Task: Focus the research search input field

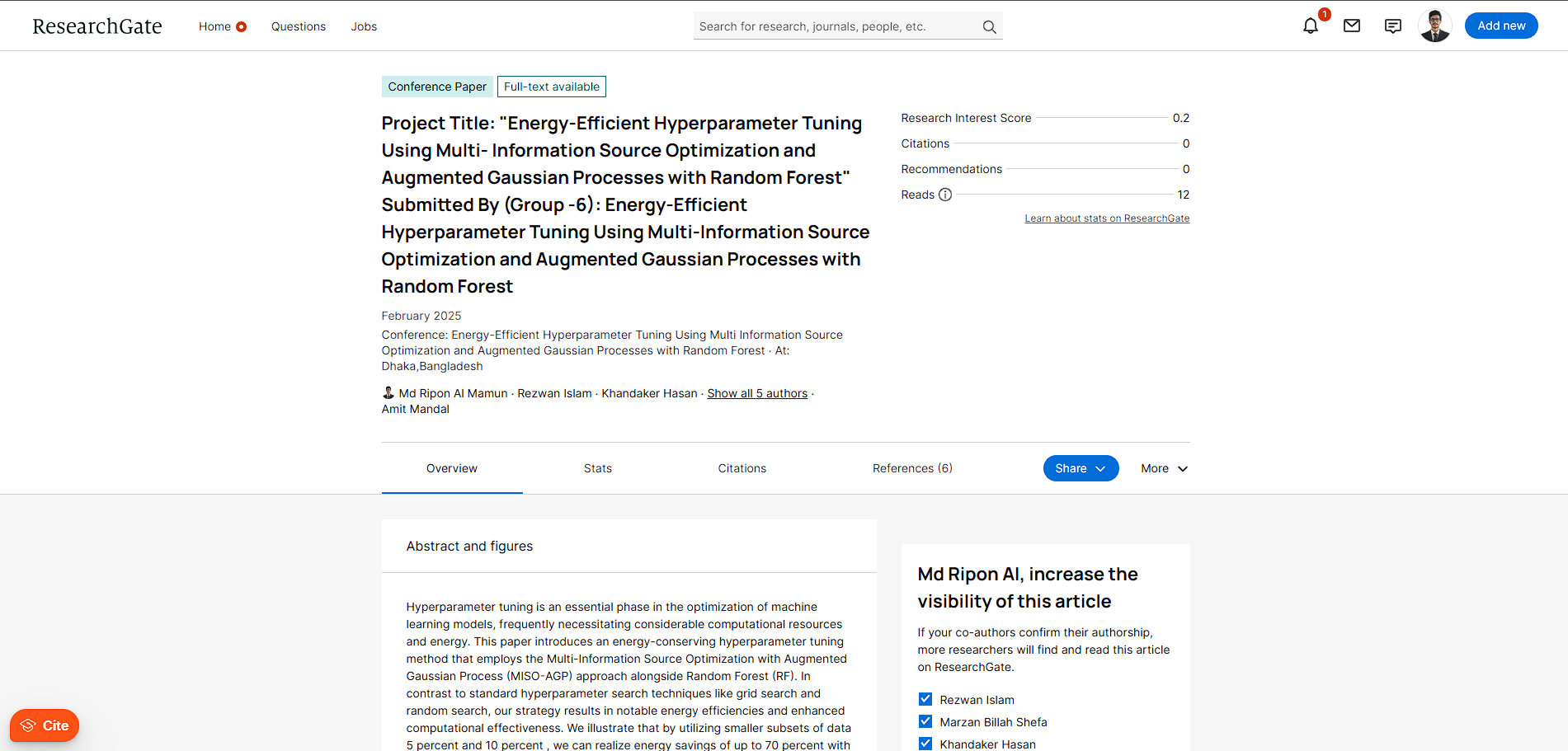Action: pos(833,26)
